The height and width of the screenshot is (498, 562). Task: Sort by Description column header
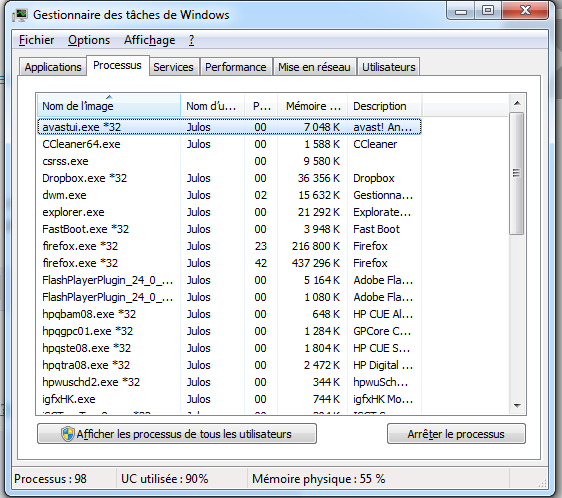[384, 106]
